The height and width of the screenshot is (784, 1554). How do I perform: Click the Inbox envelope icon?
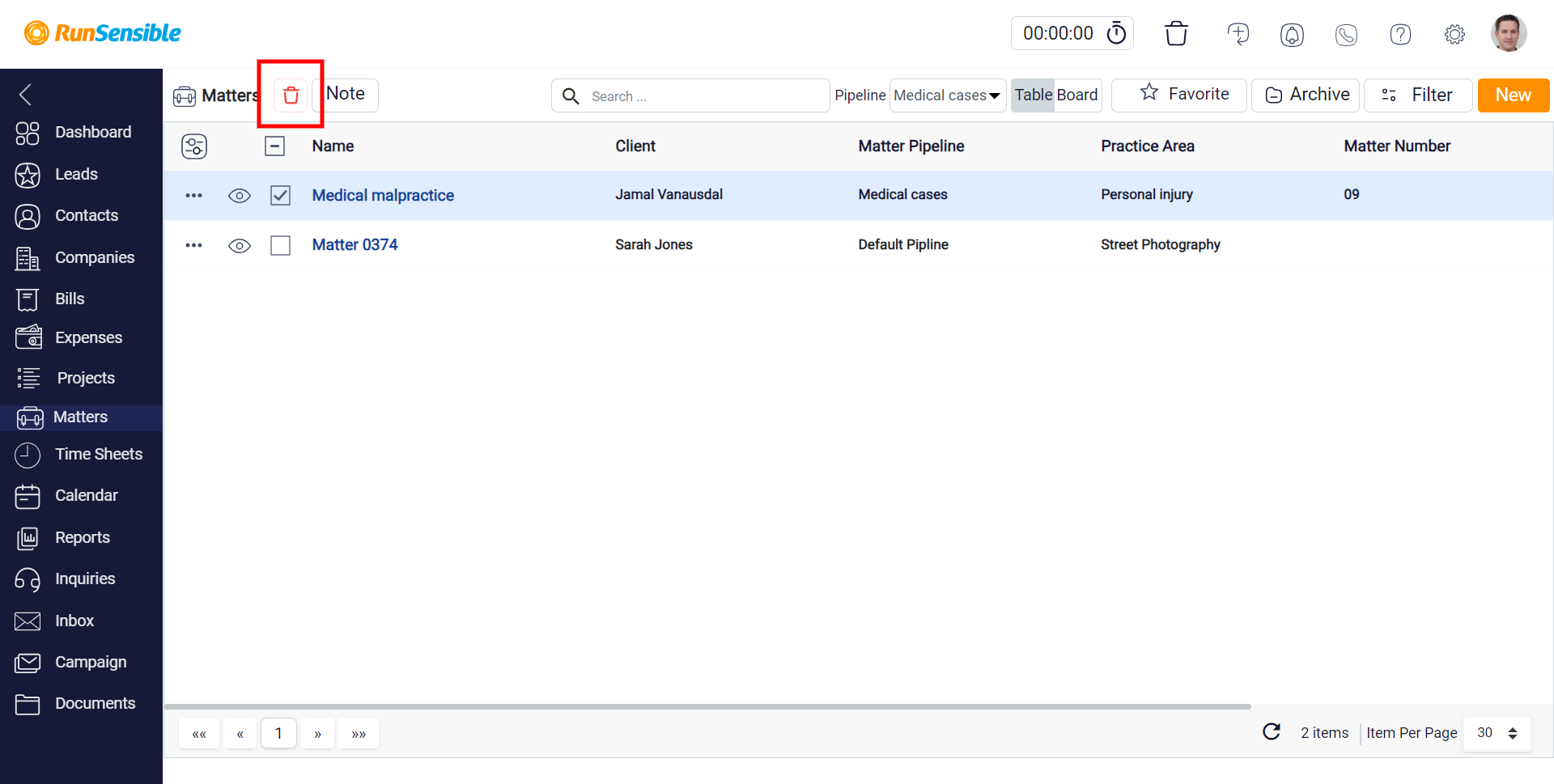point(28,621)
